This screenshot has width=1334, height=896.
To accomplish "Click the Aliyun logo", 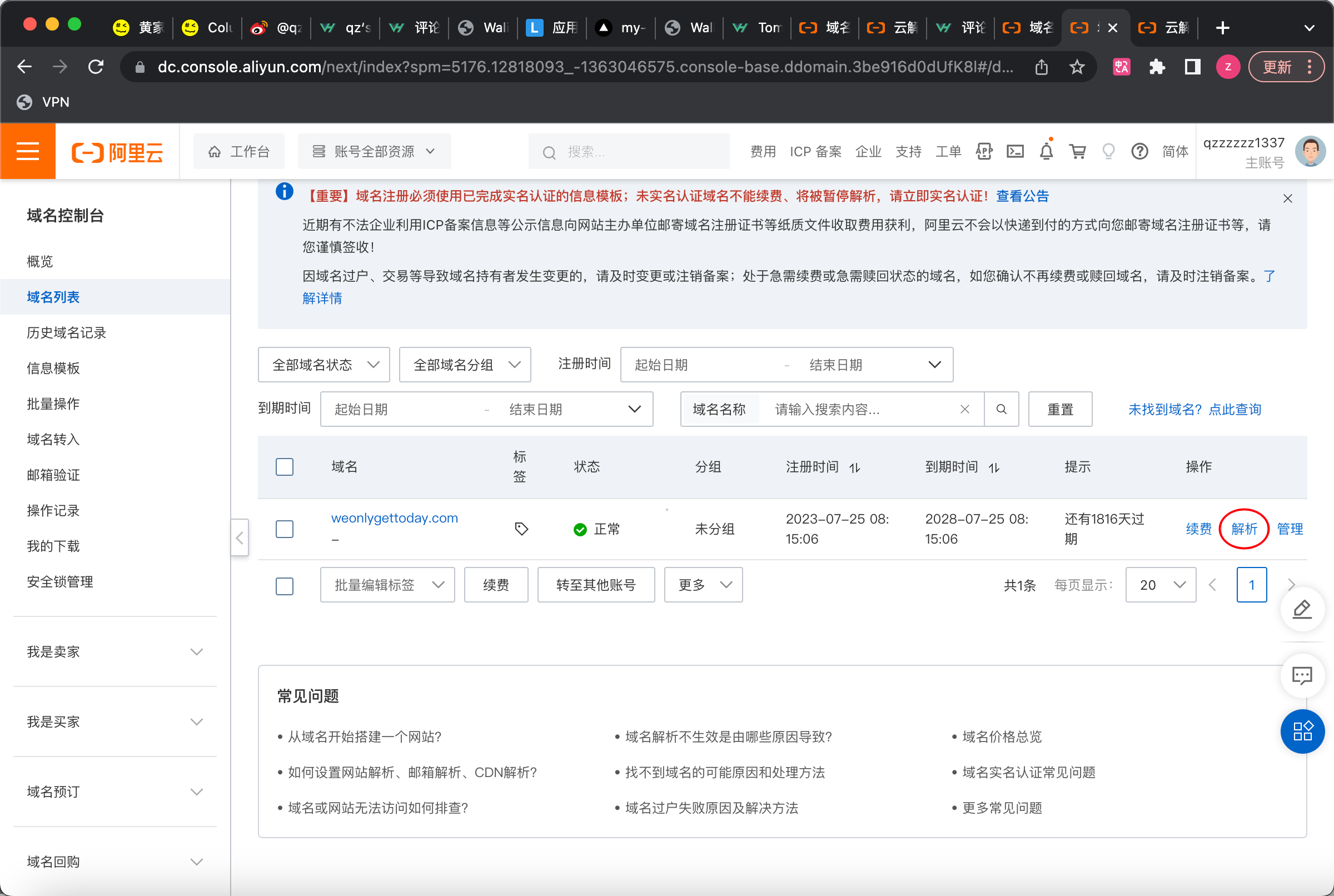I will (x=117, y=152).
